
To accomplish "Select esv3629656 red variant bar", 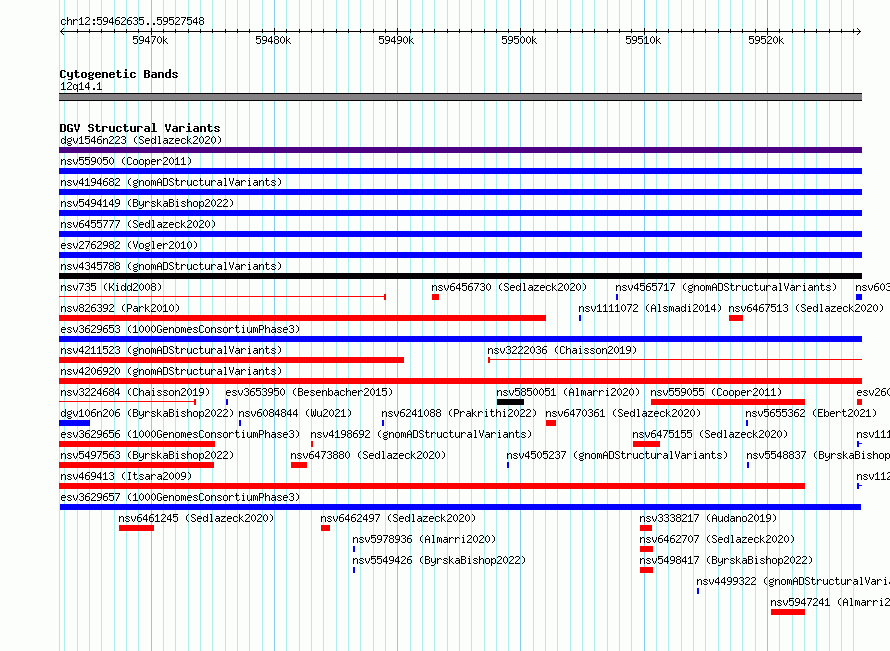I will click(137, 444).
